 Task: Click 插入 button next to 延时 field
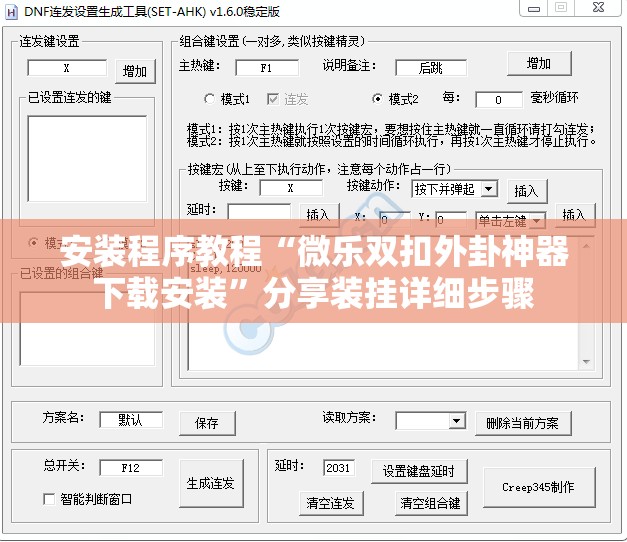tap(319, 215)
